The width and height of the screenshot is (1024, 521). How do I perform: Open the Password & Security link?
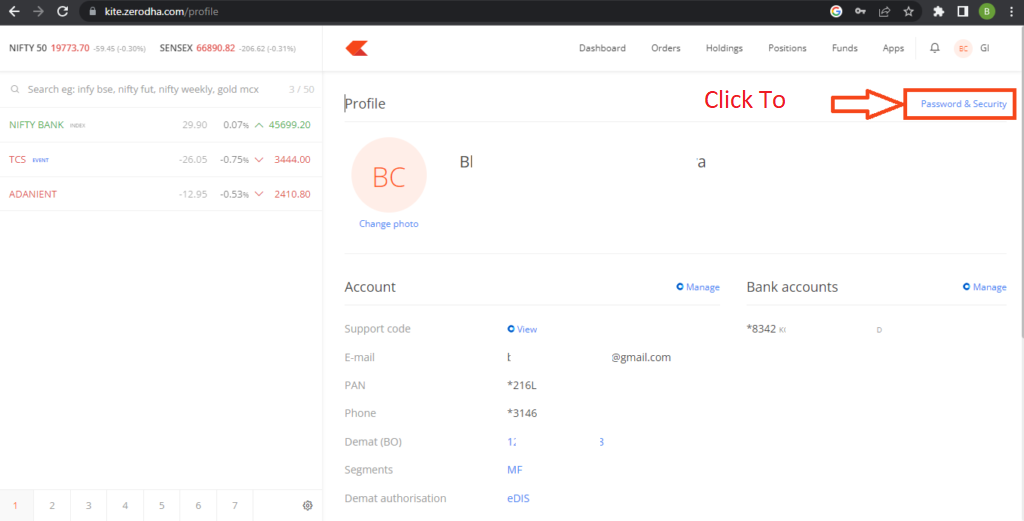click(x=963, y=104)
